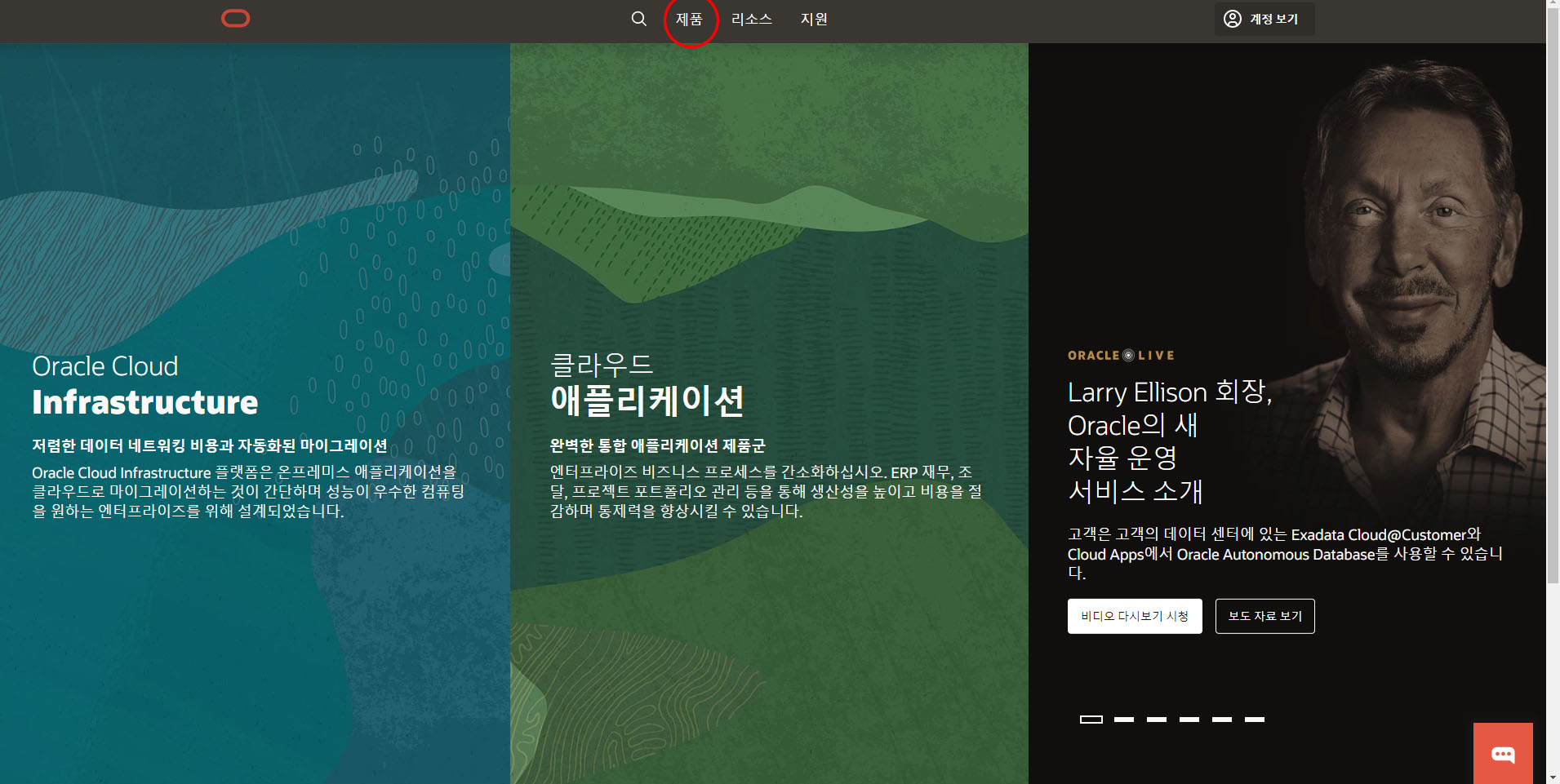The width and height of the screenshot is (1560, 784).
Task: Select the third carousel slide indicator
Action: click(1157, 720)
